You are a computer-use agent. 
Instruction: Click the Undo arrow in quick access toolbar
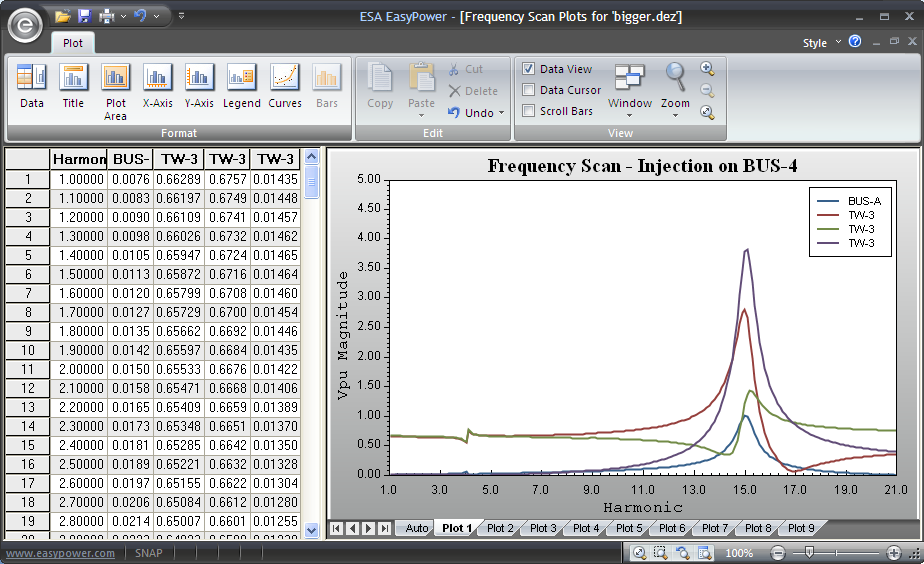140,16
